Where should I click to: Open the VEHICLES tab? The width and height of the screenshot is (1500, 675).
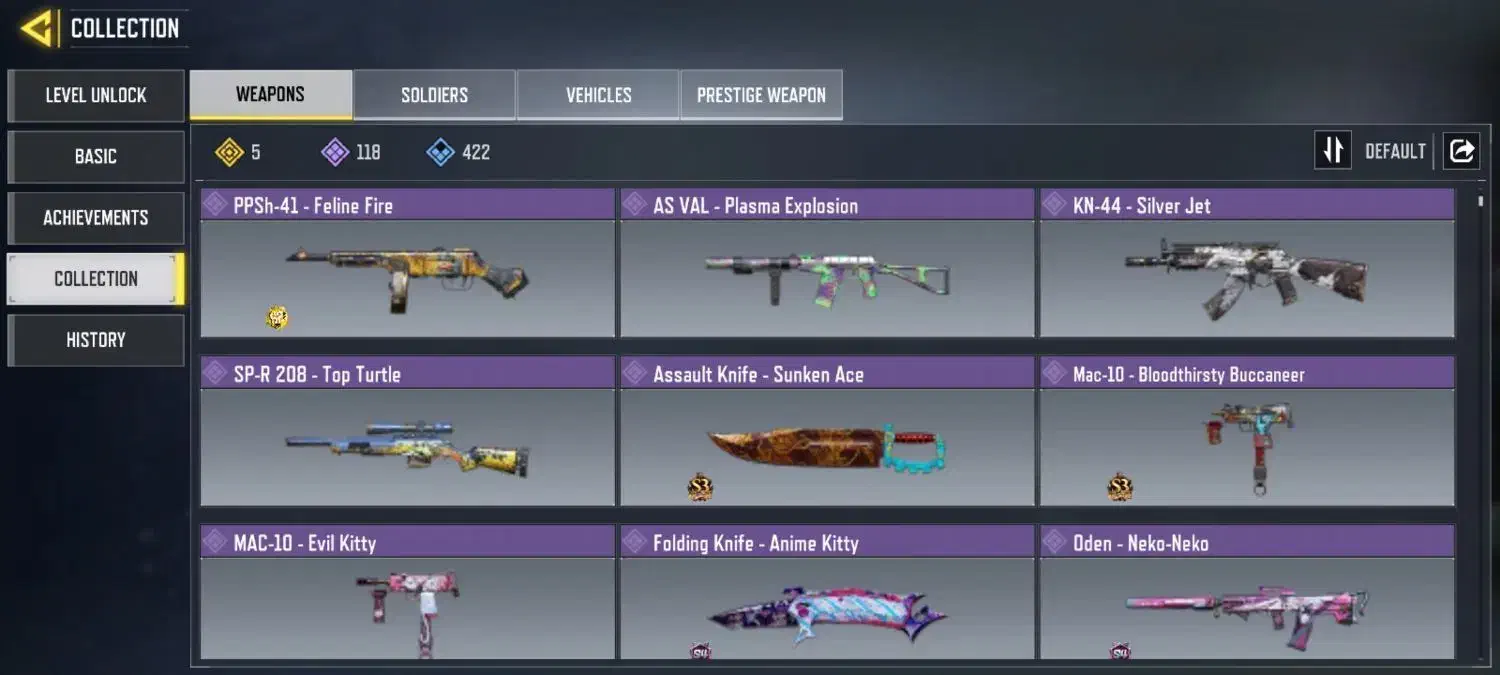(x=598, y=95)
